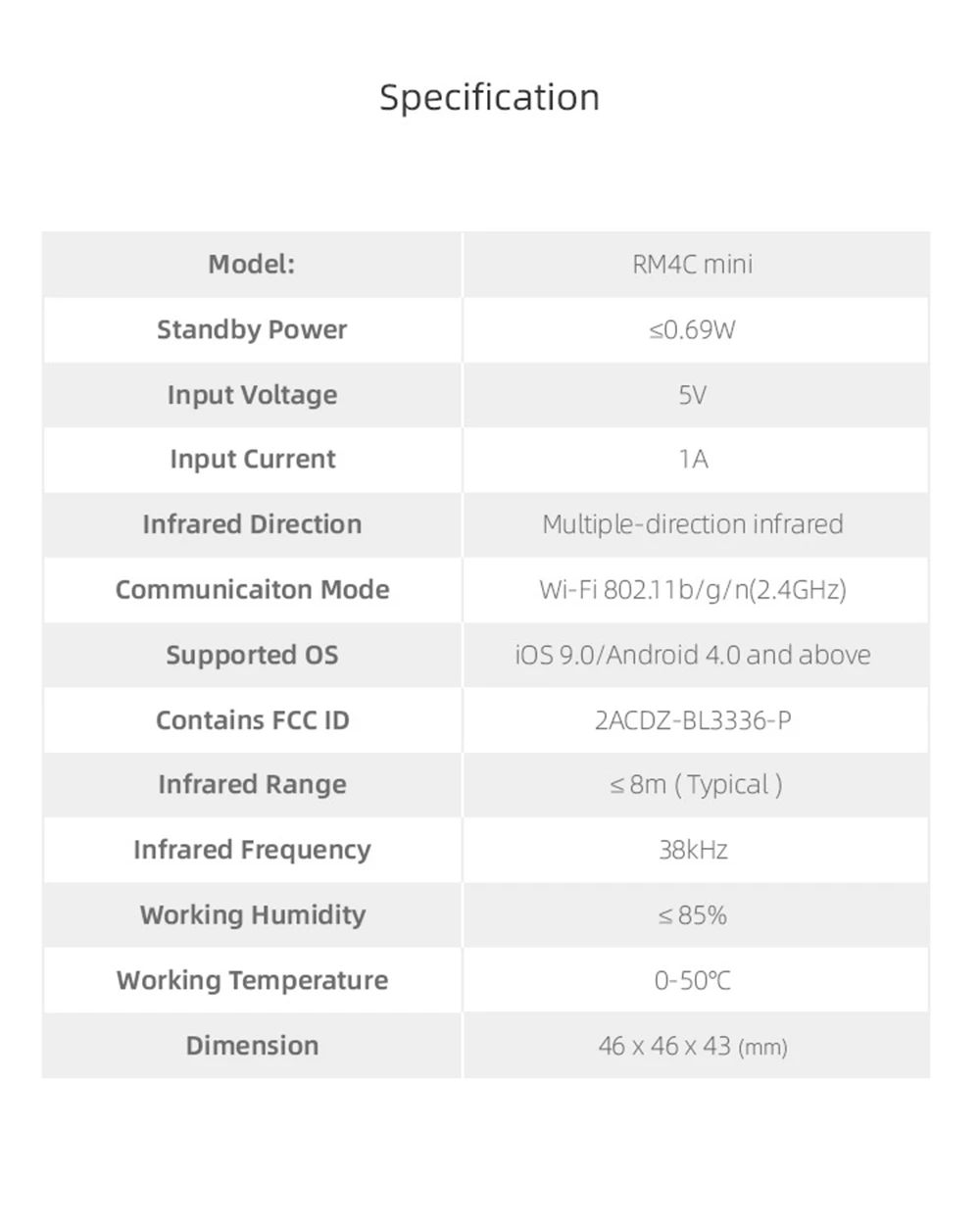Select the Input Current row label
The width and height of the screenshot is (980, 1231).
pyautogui.click(x=252, y=460)
